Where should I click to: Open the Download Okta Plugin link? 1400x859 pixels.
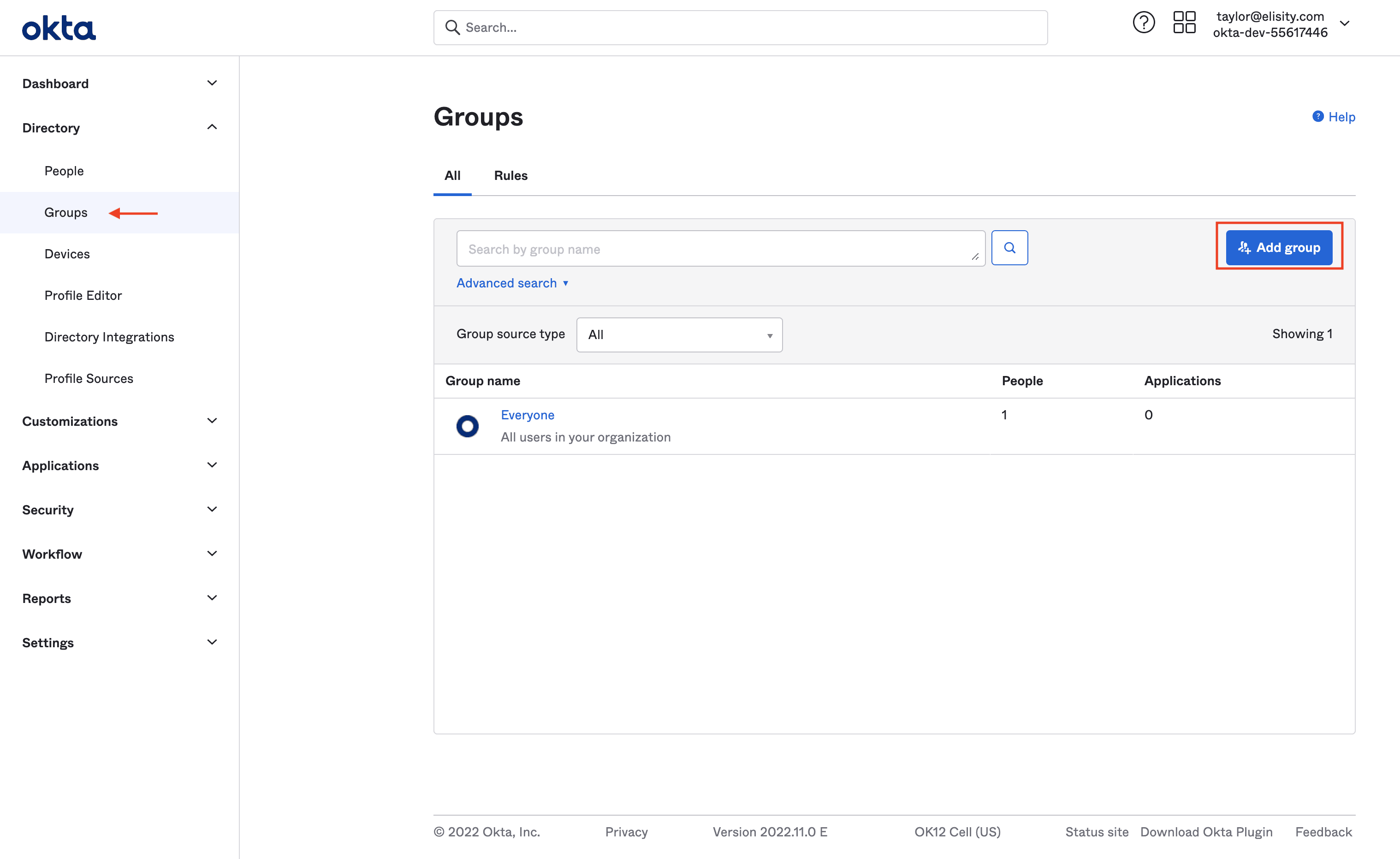point(1206,832)
